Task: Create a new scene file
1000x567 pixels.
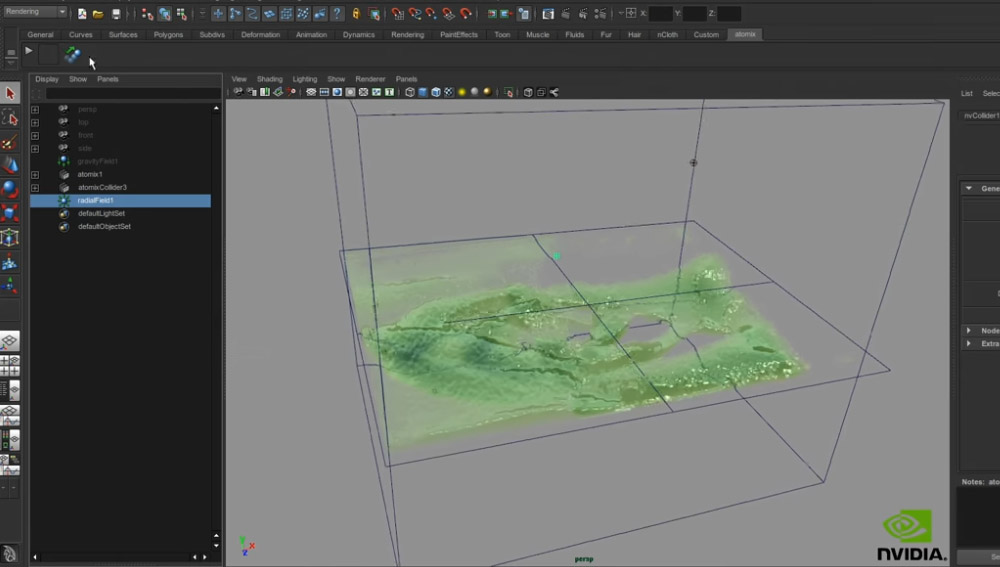Action: 82,13
